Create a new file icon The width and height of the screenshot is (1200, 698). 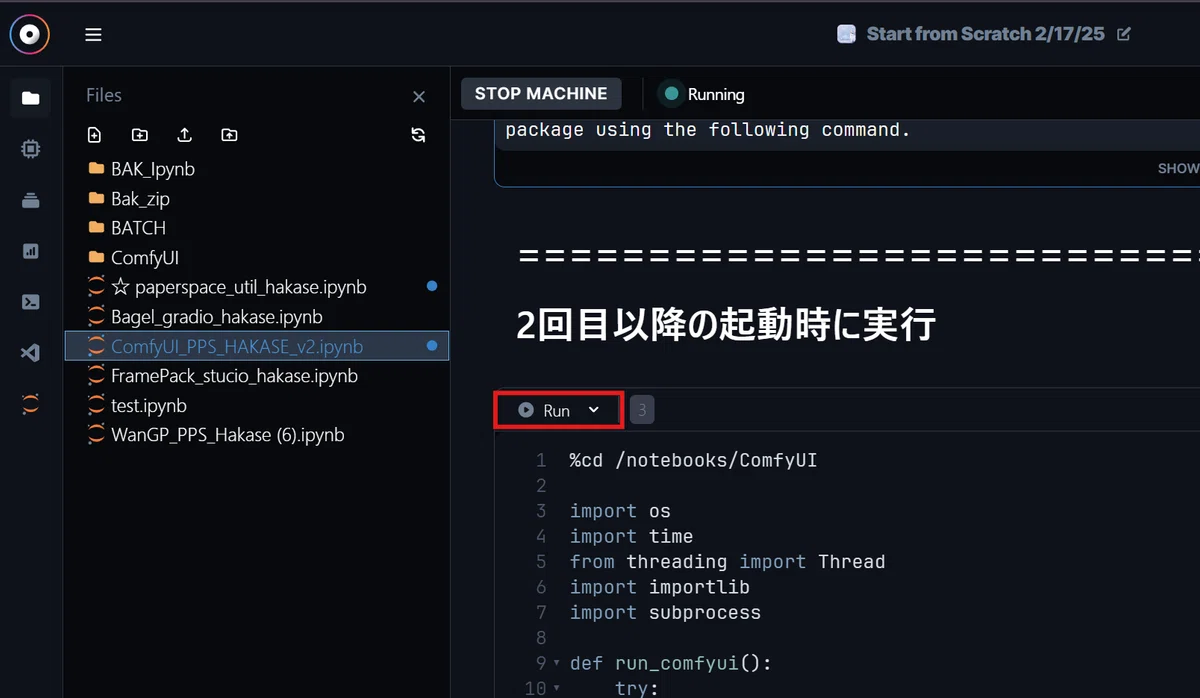[x=95, y=135]
